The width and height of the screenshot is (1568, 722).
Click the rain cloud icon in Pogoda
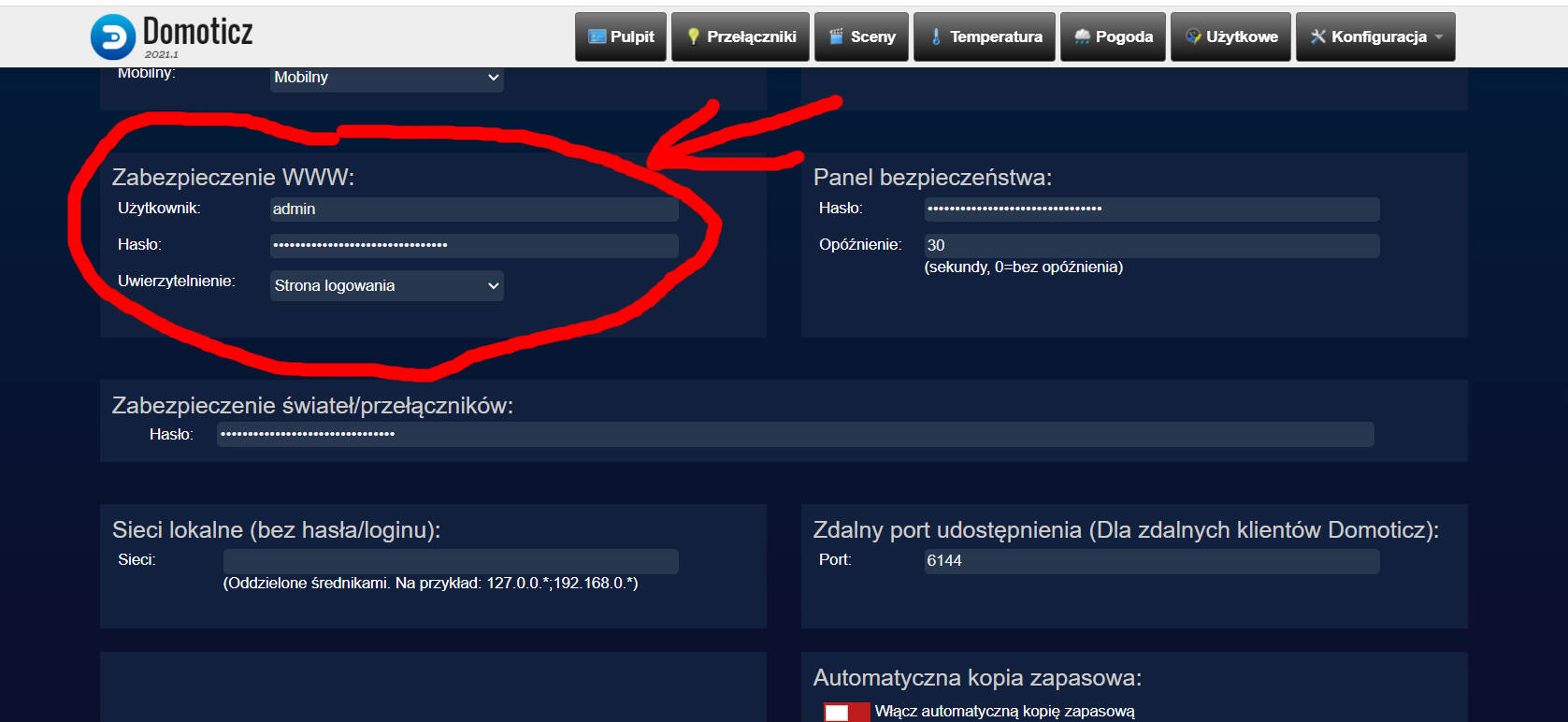pos(1083,36)
